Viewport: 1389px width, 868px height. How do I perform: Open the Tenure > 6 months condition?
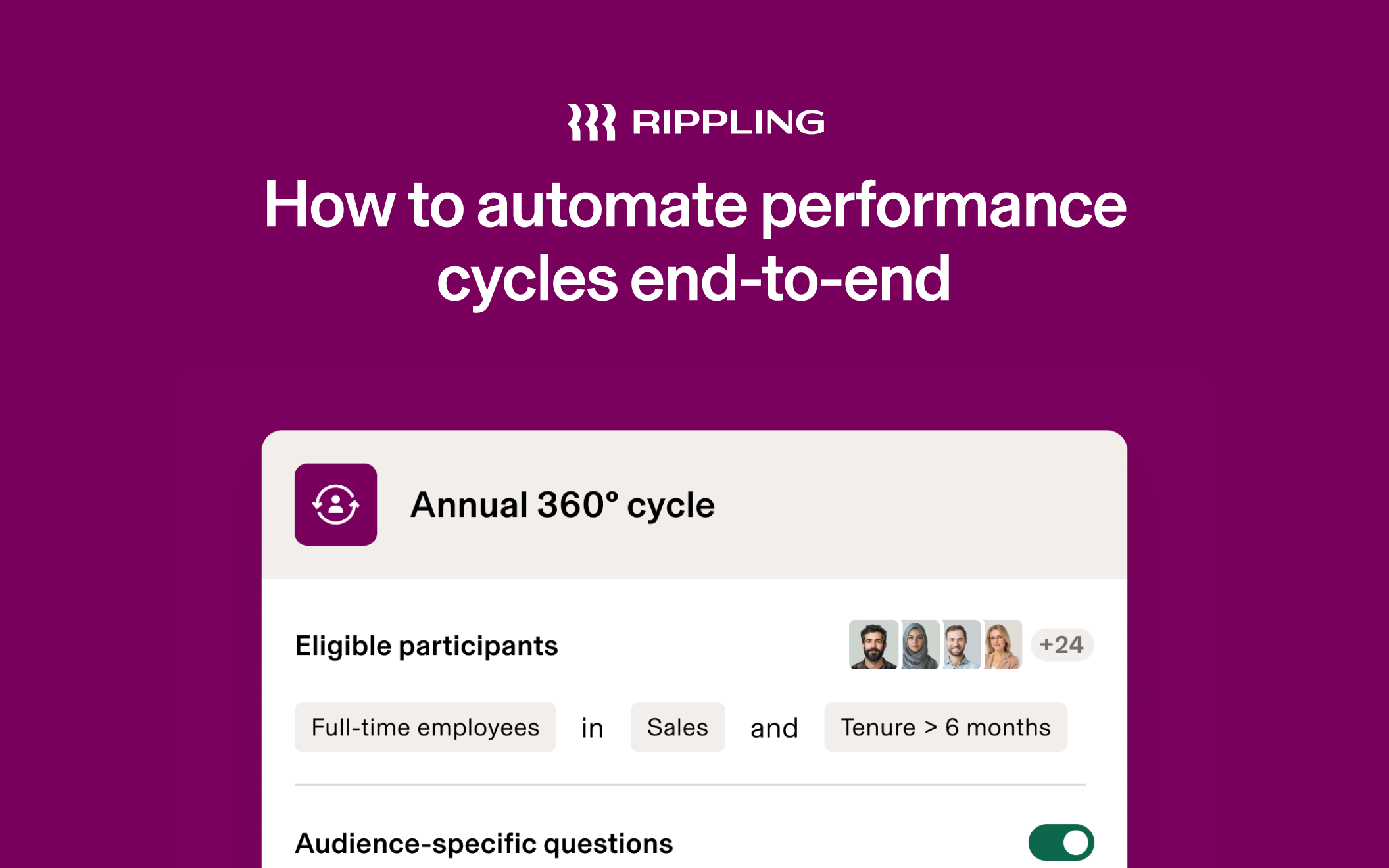(946, 727)
